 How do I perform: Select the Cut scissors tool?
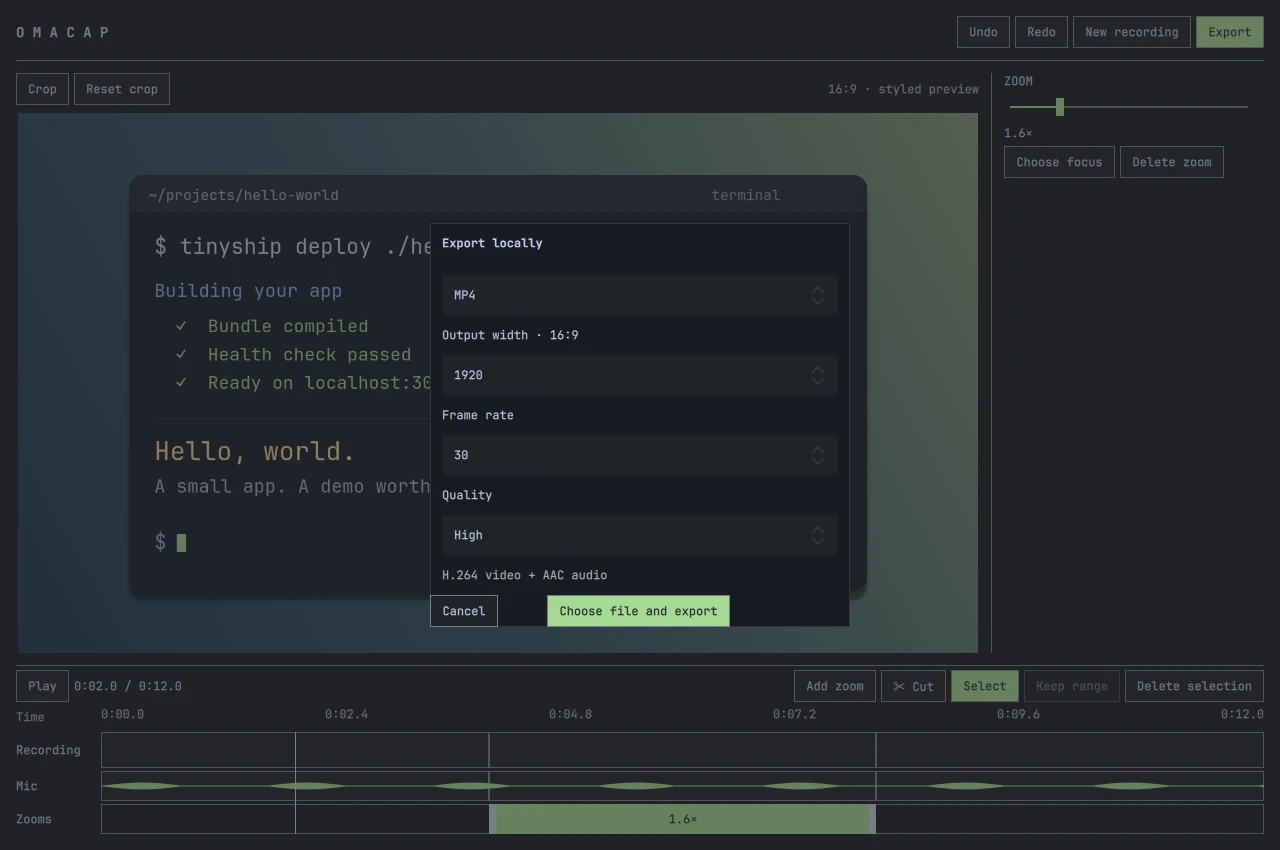[x=913, y=686]
